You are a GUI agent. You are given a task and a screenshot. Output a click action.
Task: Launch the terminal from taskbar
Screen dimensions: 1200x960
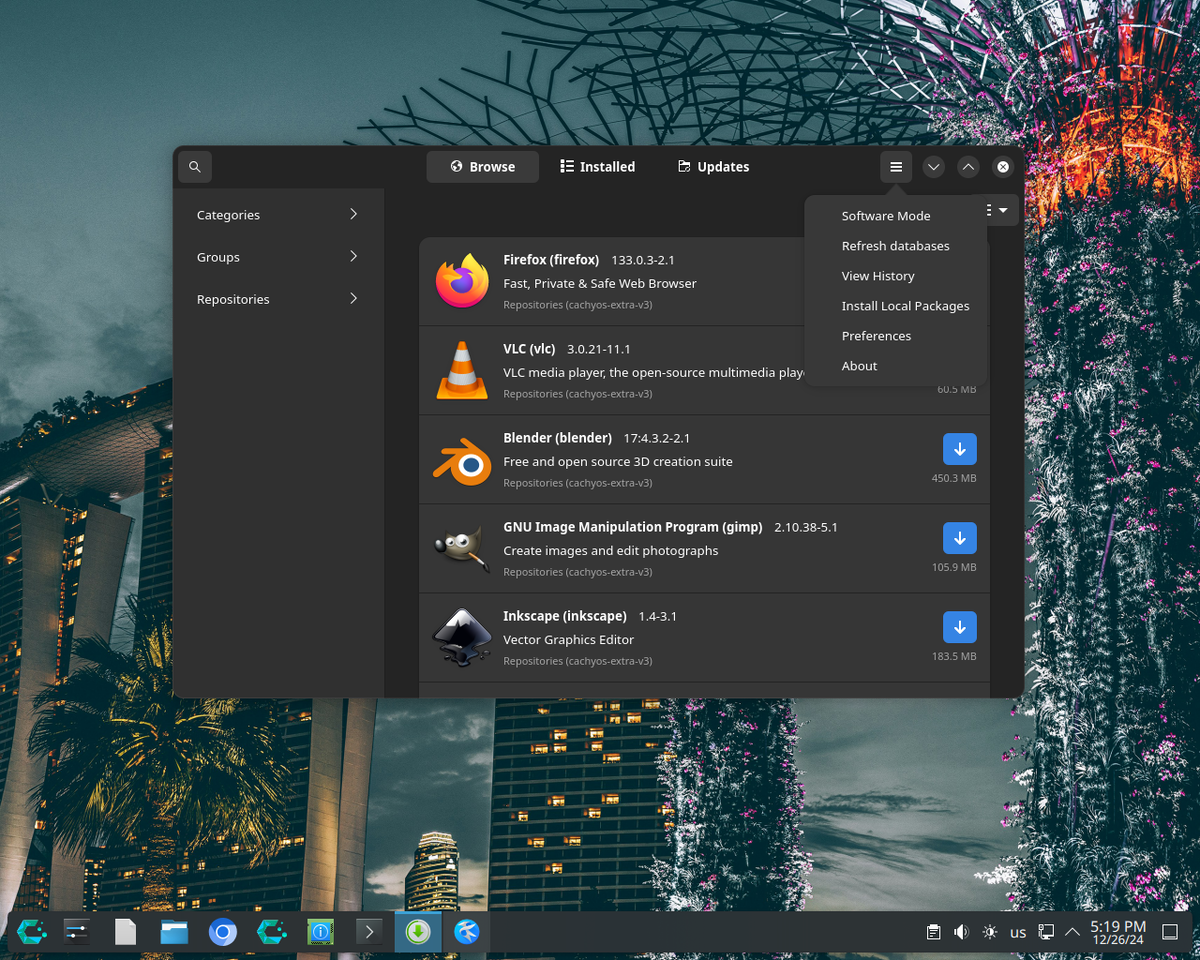(x=369, y=932)
